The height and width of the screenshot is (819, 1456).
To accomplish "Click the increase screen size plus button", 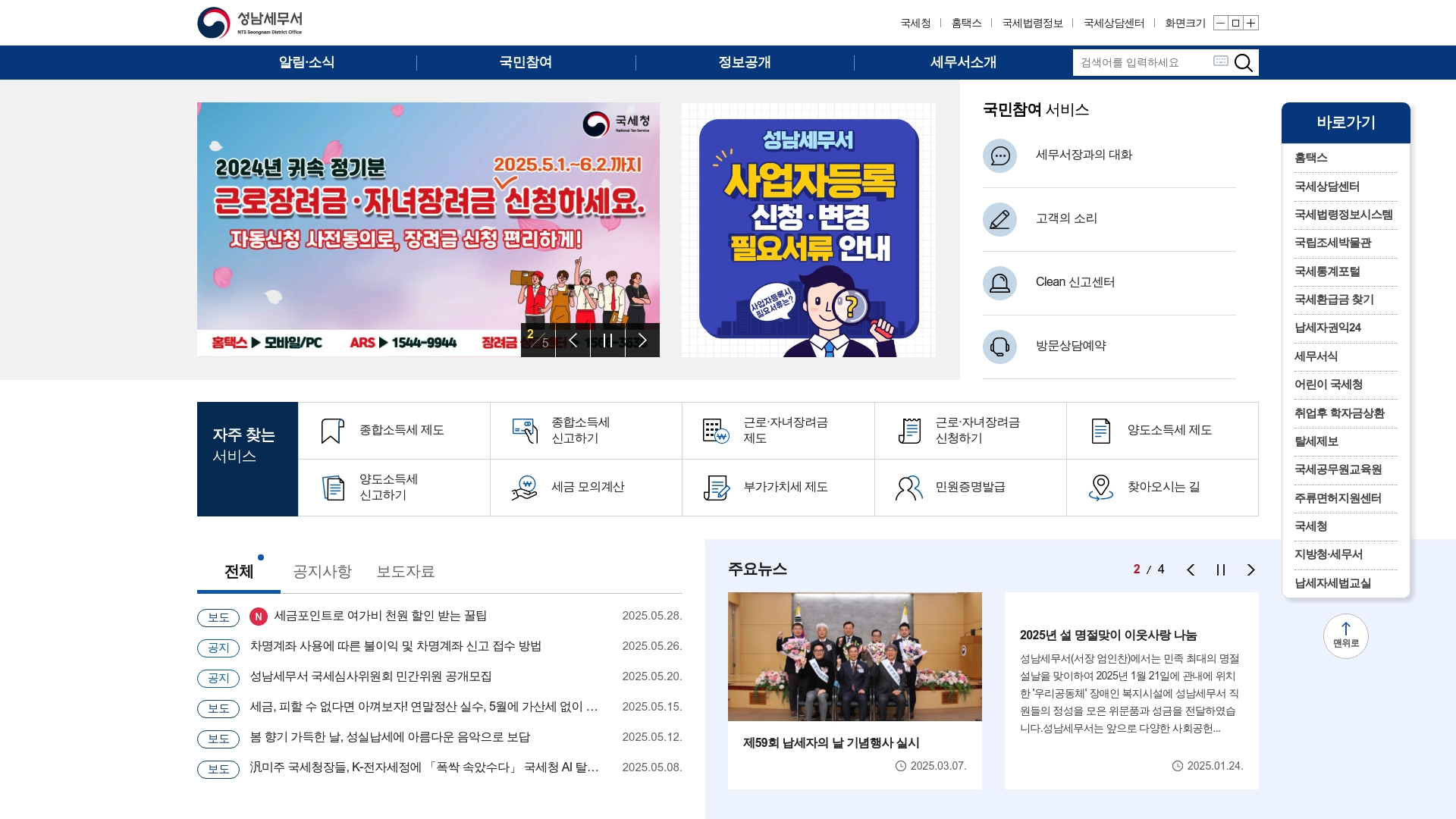I will [x=1251, y=23].
